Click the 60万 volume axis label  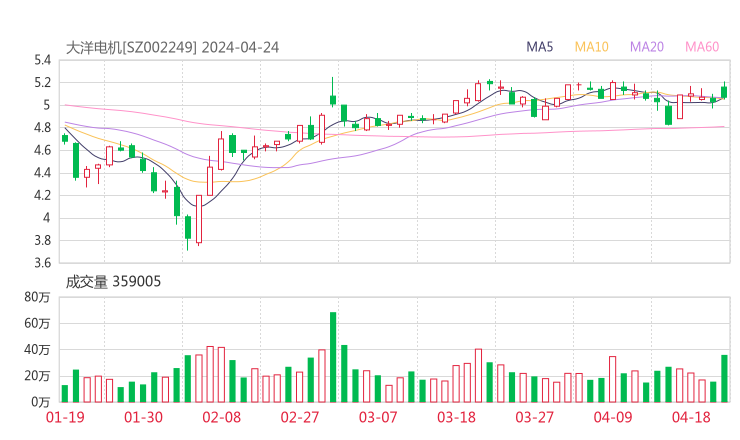(x=37, y=323)
